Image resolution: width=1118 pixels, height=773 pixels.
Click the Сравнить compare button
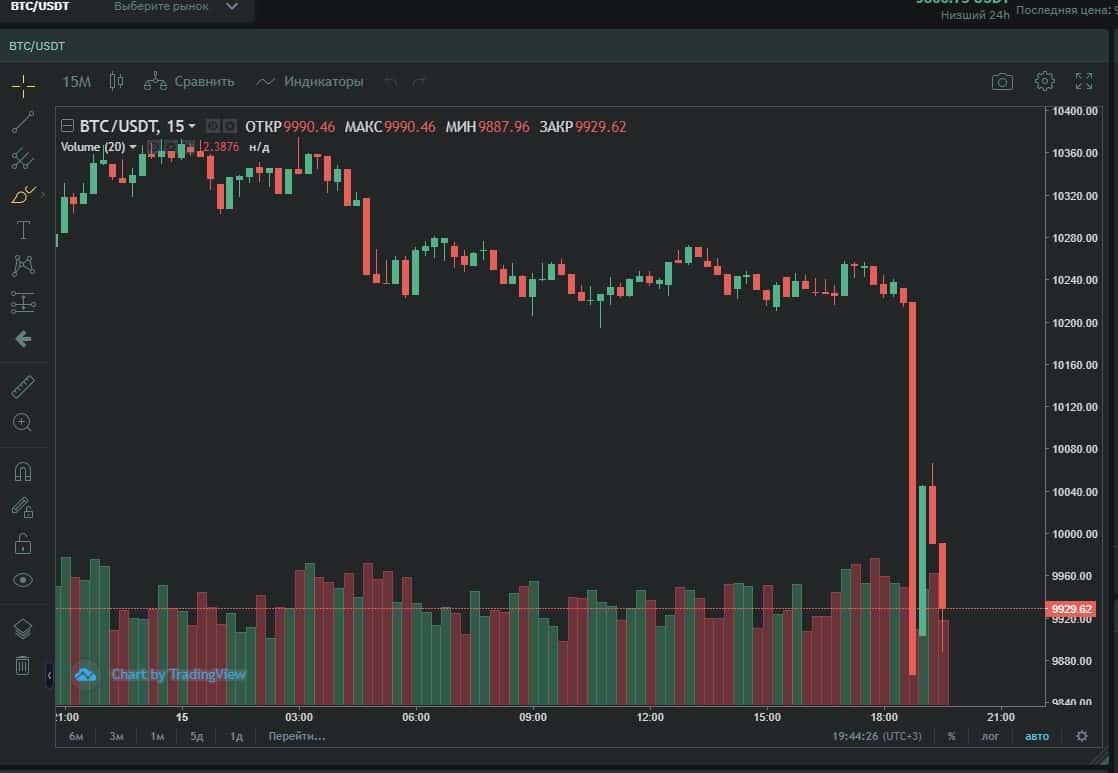point(189,82)
